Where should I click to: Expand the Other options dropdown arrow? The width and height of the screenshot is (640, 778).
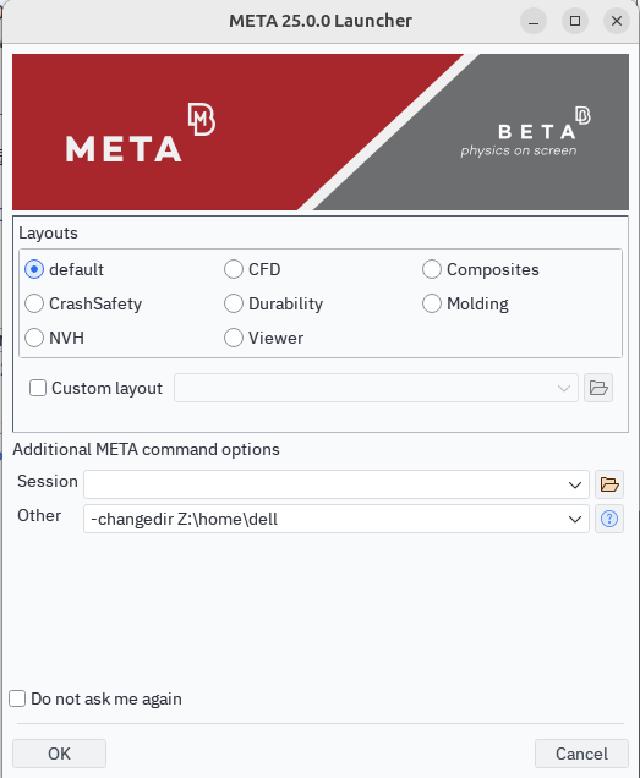[x=575, y=519]
